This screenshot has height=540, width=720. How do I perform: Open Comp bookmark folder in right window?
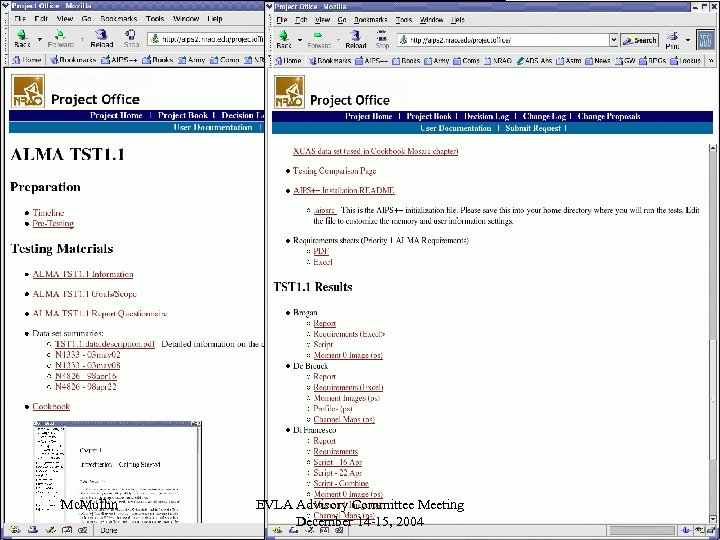tap(466, 60)
